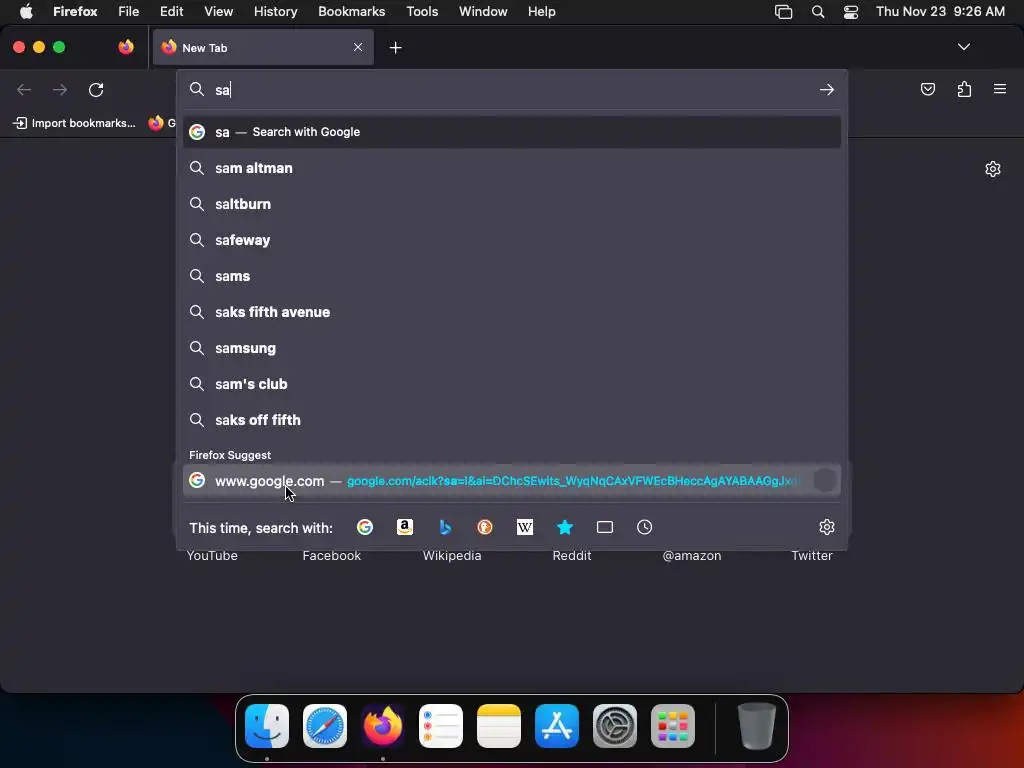Screen dimensions: 1024x768
Task: Open the History menu
Action: [275, 11]
